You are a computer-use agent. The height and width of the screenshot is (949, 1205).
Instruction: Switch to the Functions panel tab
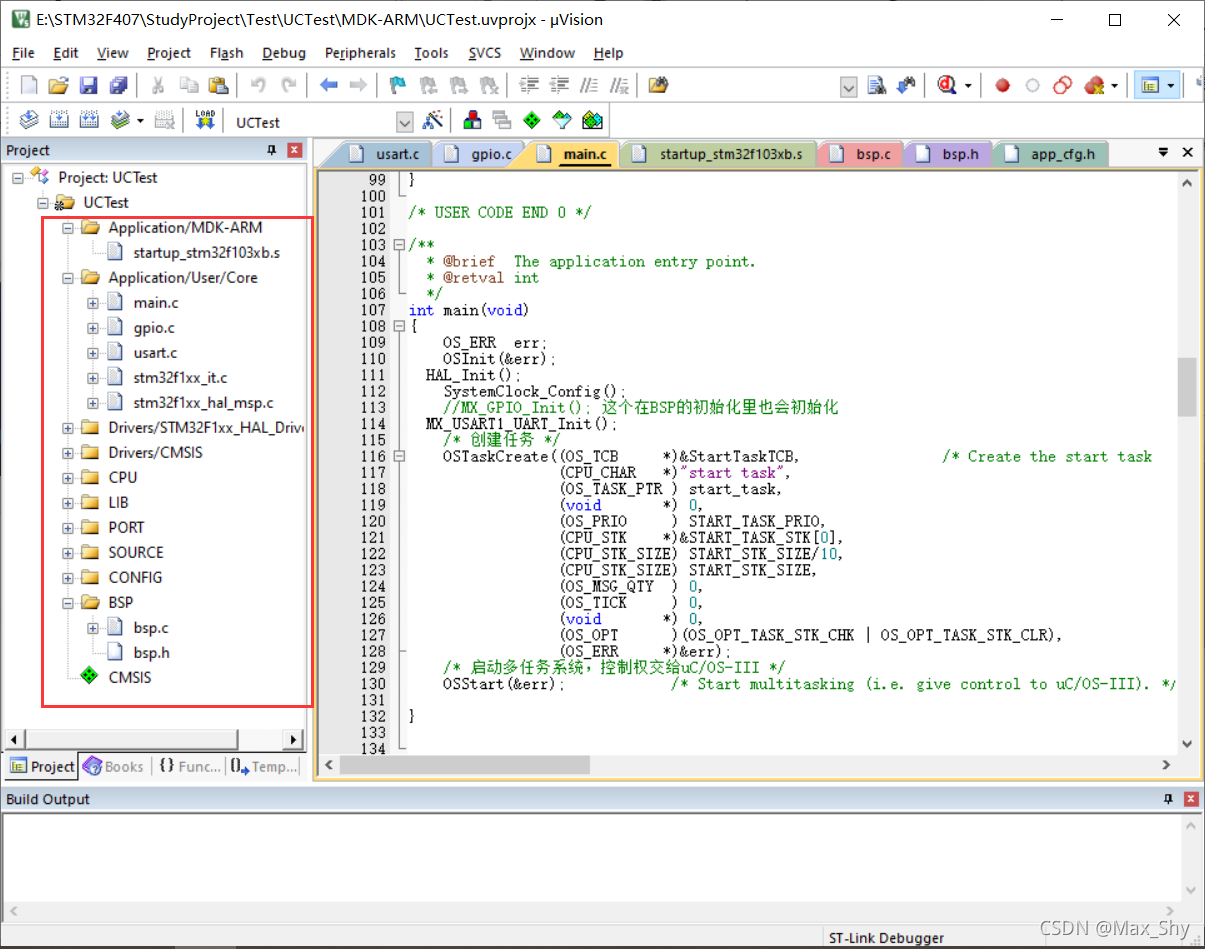pos(189,766)
